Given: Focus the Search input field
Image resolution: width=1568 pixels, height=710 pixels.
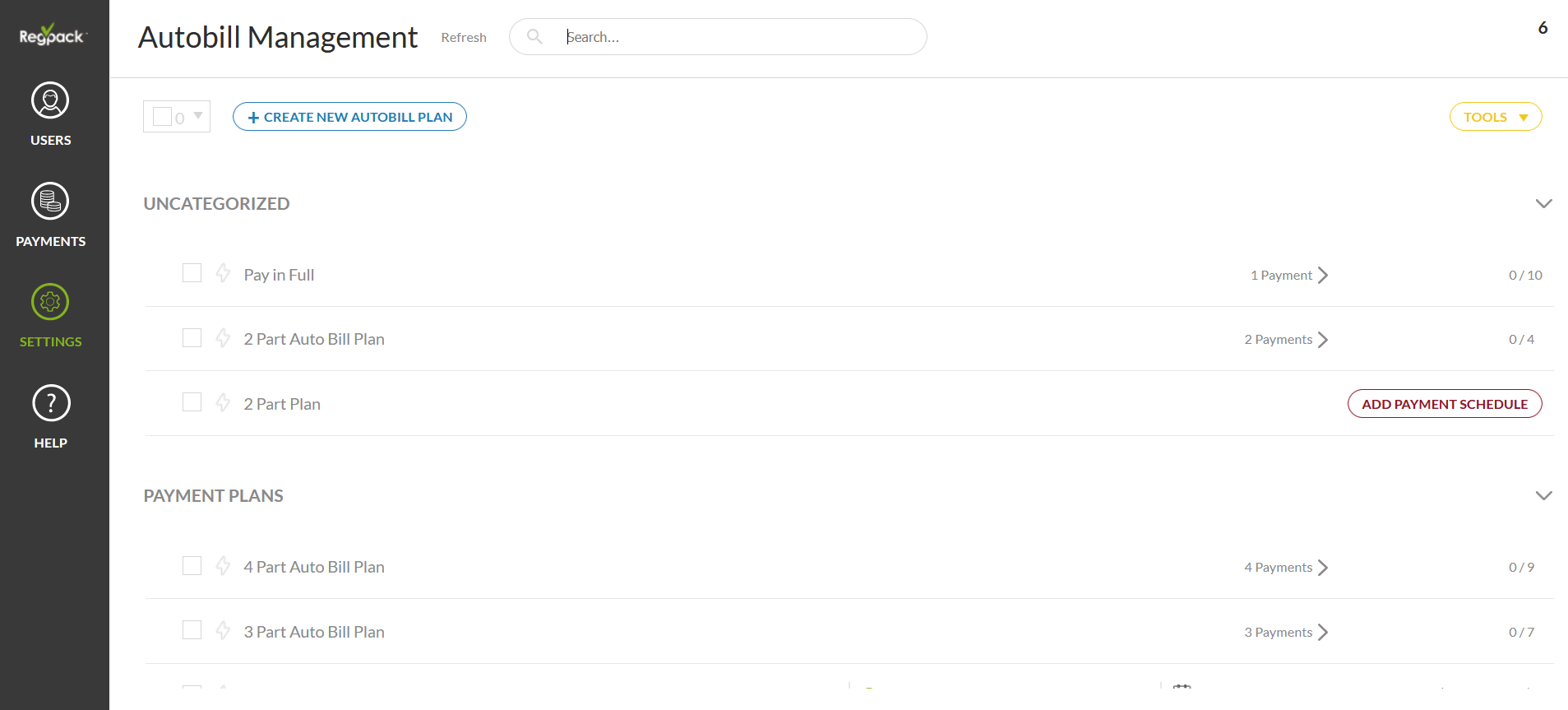Looking at the screenshot, I should point(740,37).
